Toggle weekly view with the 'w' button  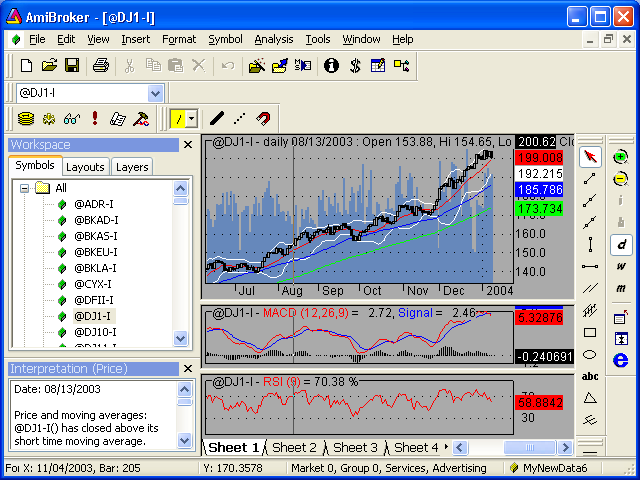pos(621,266)
